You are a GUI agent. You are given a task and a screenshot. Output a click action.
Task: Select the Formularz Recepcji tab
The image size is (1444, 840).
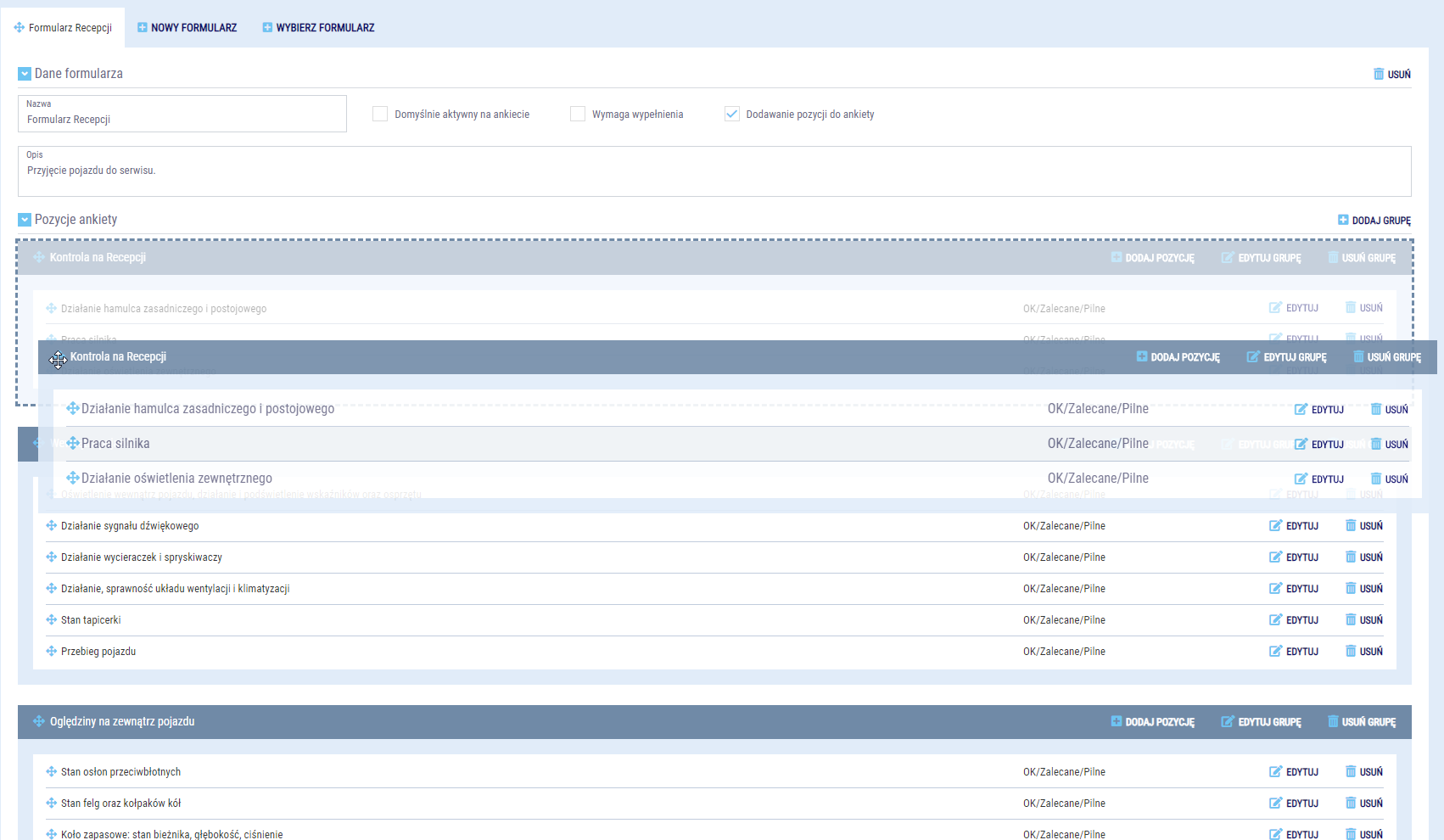coord(63,28)
